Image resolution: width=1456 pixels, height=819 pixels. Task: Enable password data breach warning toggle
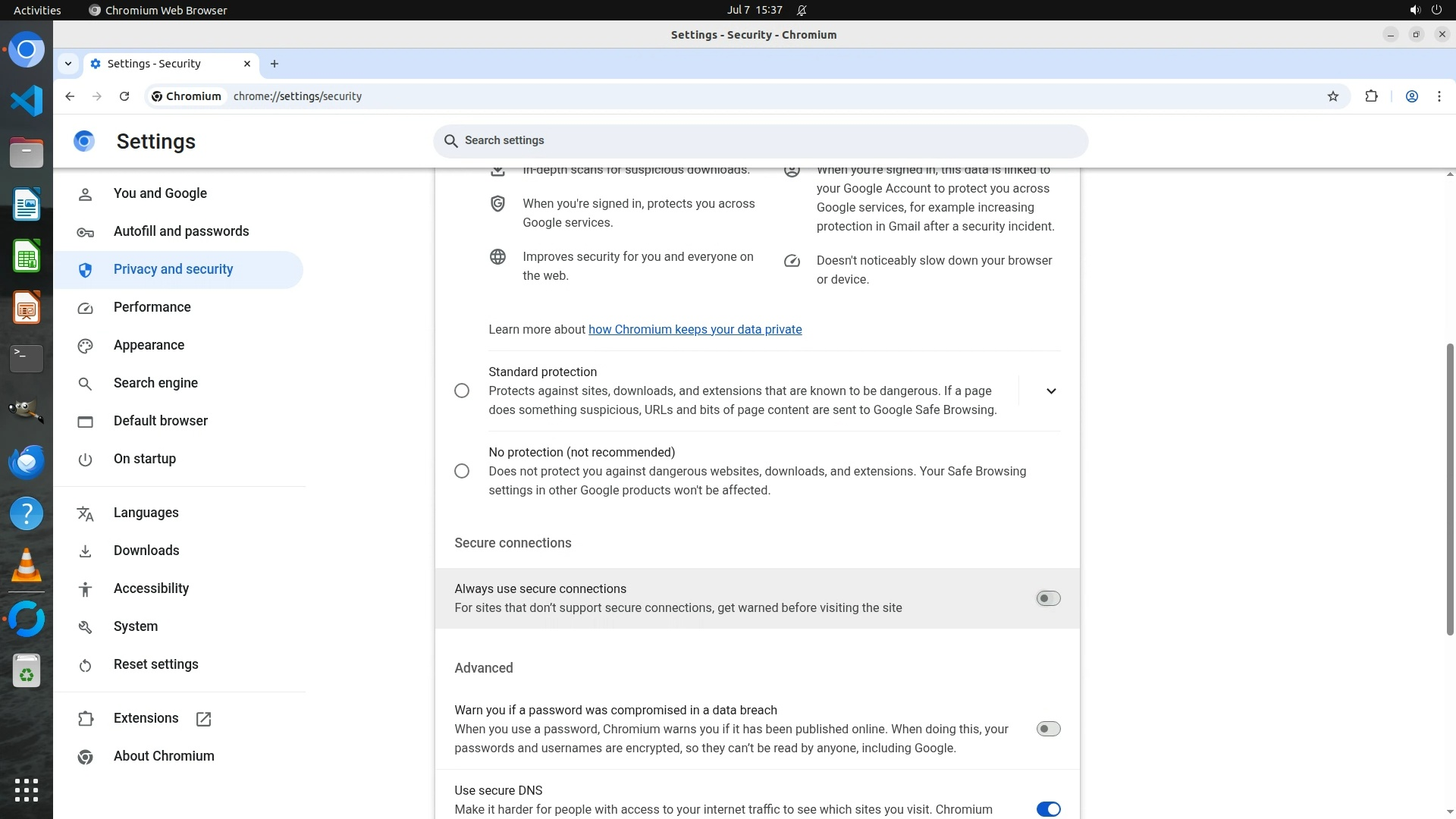point(1047,729)
